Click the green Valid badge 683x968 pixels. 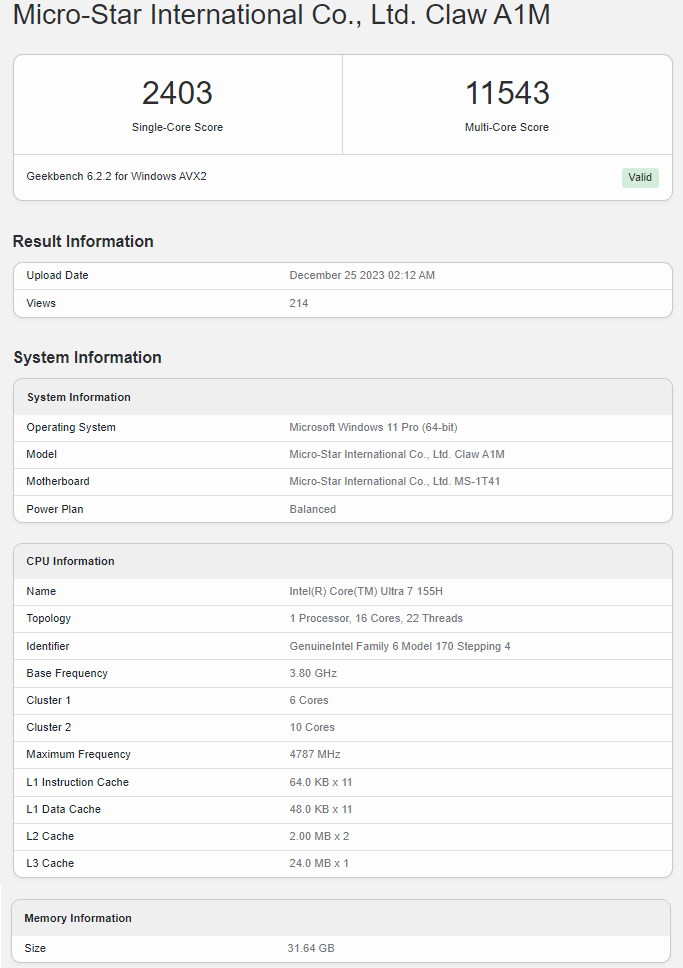tap(640, 177)
